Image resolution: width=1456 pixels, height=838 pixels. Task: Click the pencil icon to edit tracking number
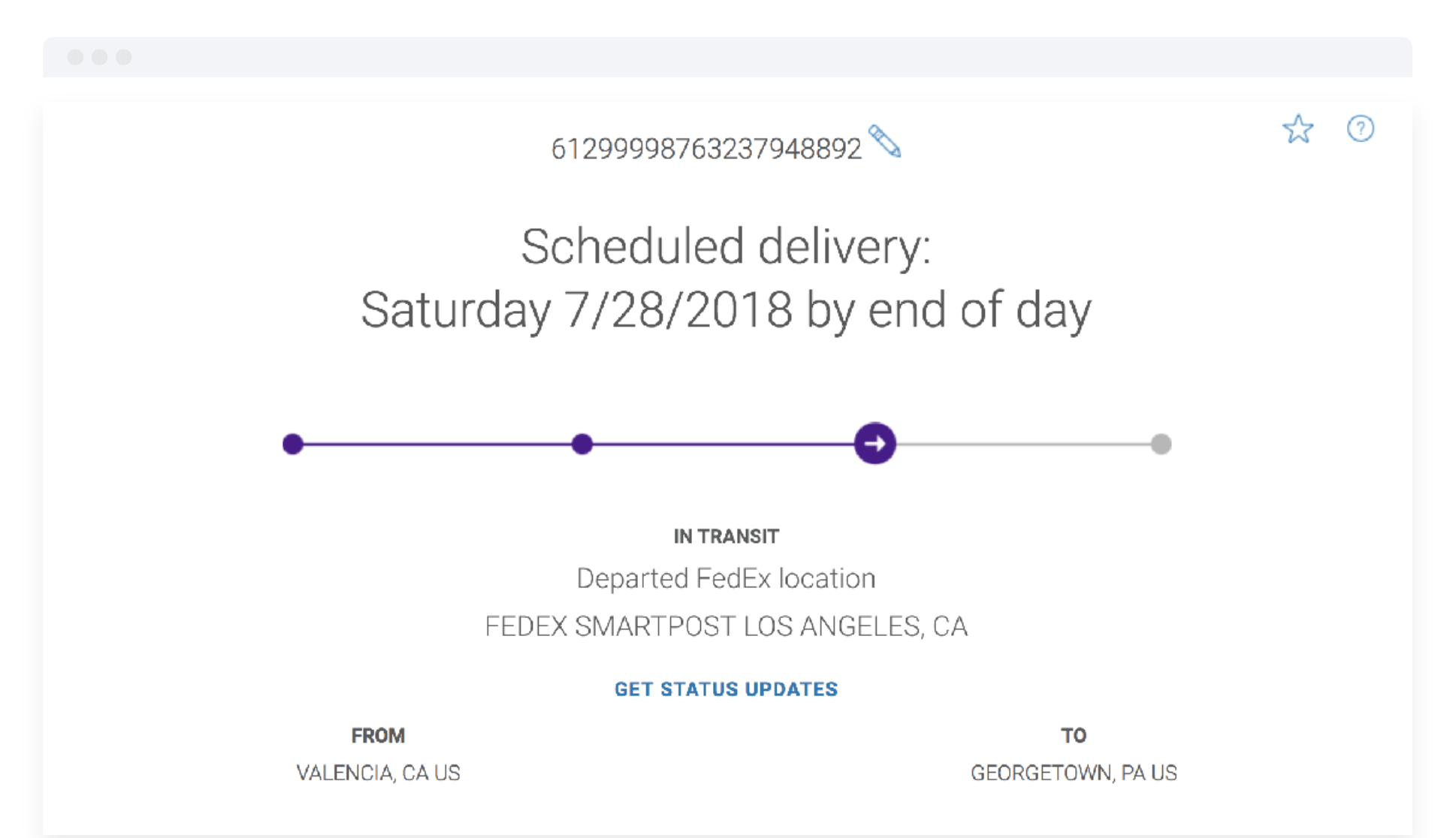coord(884,140)
